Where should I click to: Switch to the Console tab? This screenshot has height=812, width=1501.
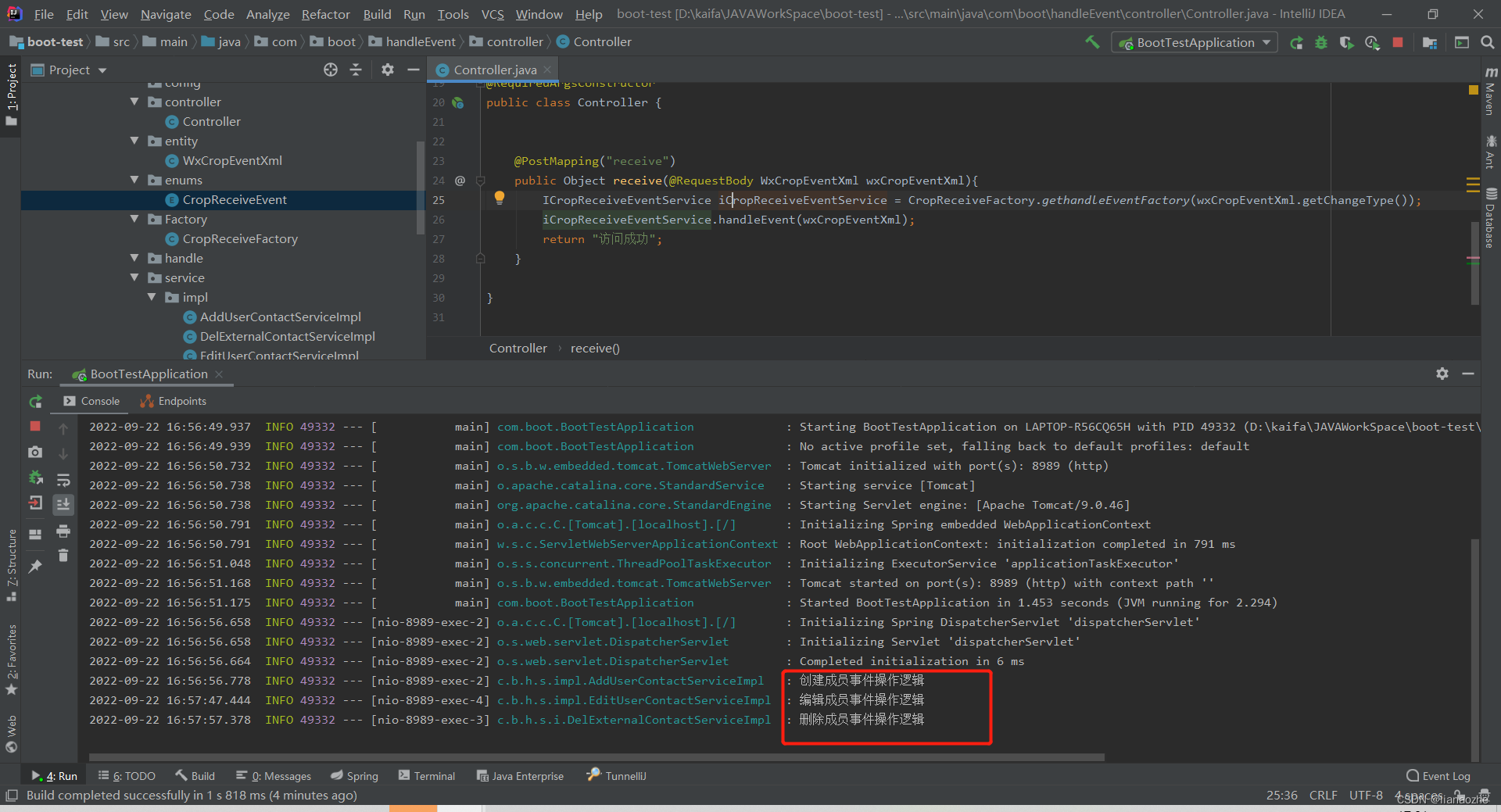92,401
